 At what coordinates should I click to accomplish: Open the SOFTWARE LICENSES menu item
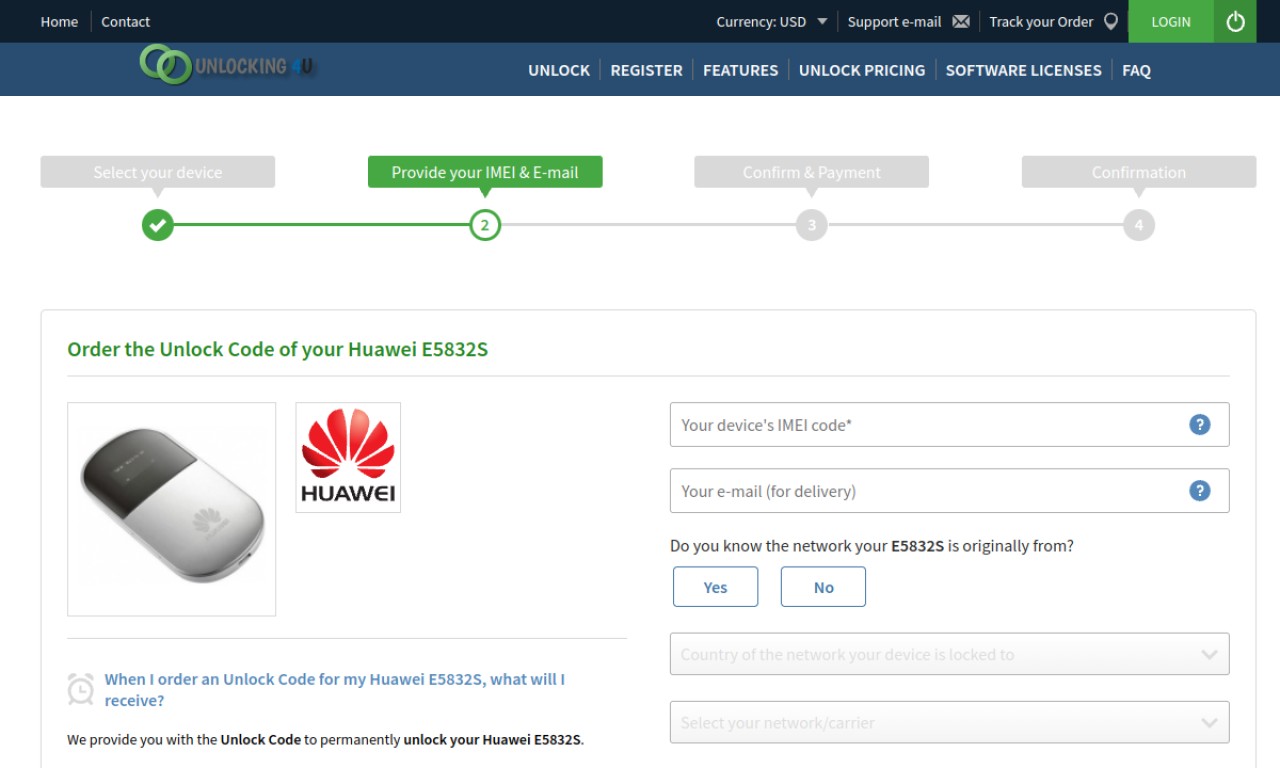pyautogui.click(x=1023, y=70)
